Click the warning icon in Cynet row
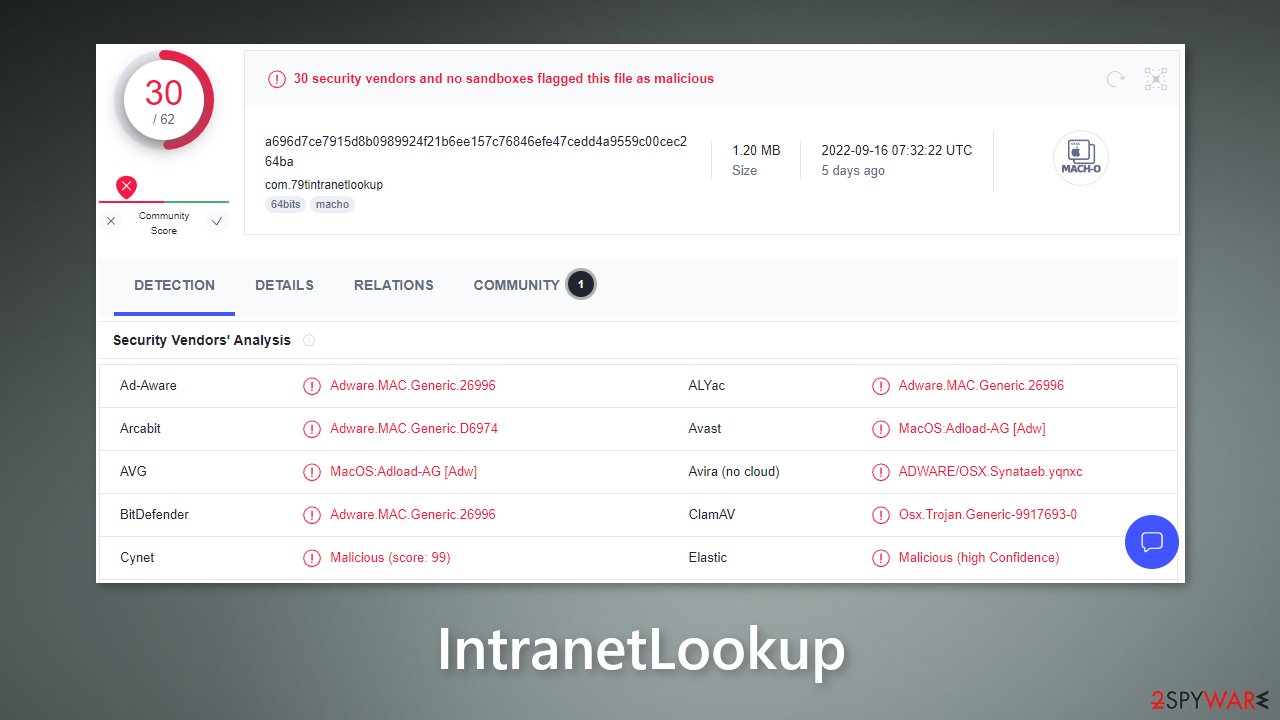 pos(312,558)
